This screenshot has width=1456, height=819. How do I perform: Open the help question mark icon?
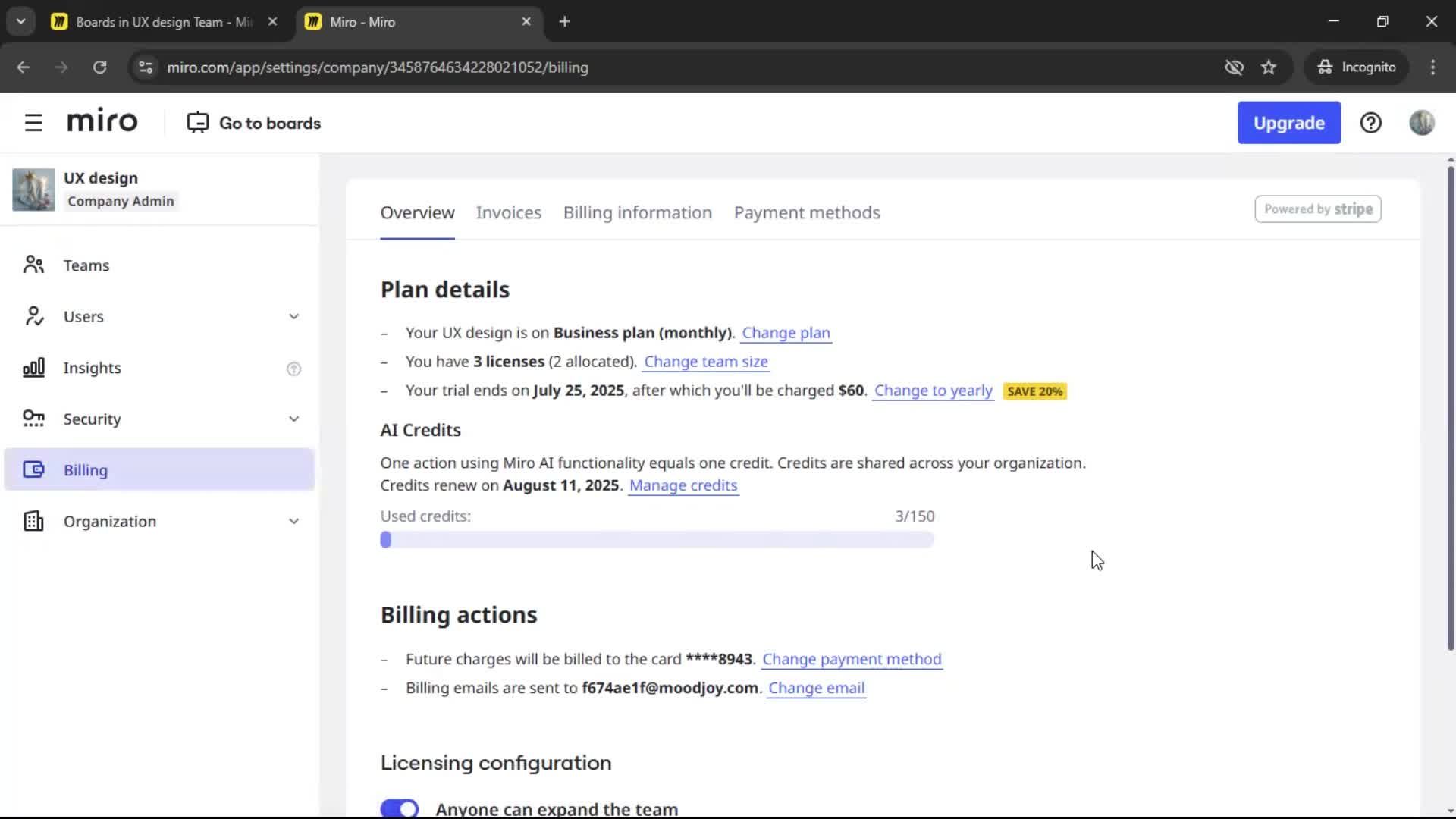[x=1370, y=123]
